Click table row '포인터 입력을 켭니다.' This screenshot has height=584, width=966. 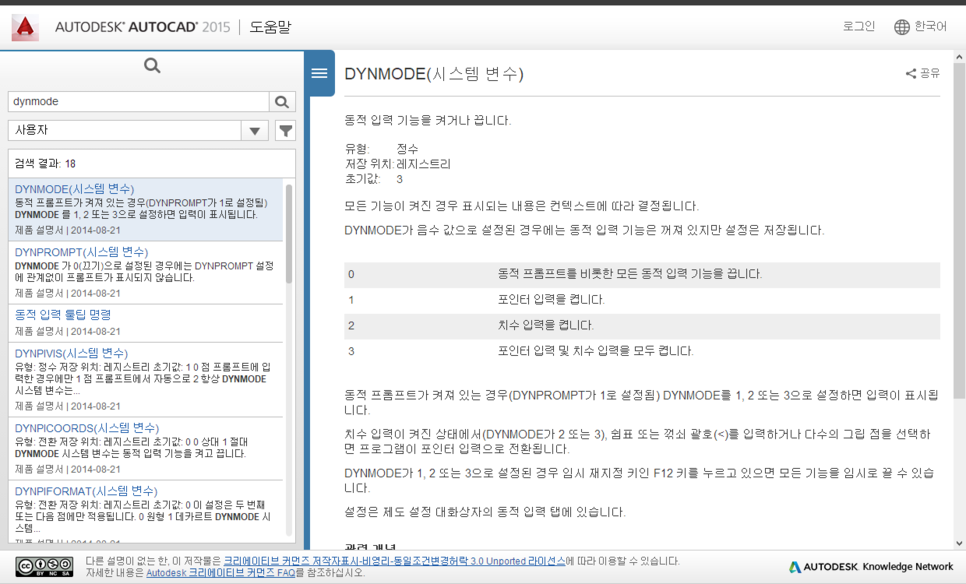[x=642, y=300]
